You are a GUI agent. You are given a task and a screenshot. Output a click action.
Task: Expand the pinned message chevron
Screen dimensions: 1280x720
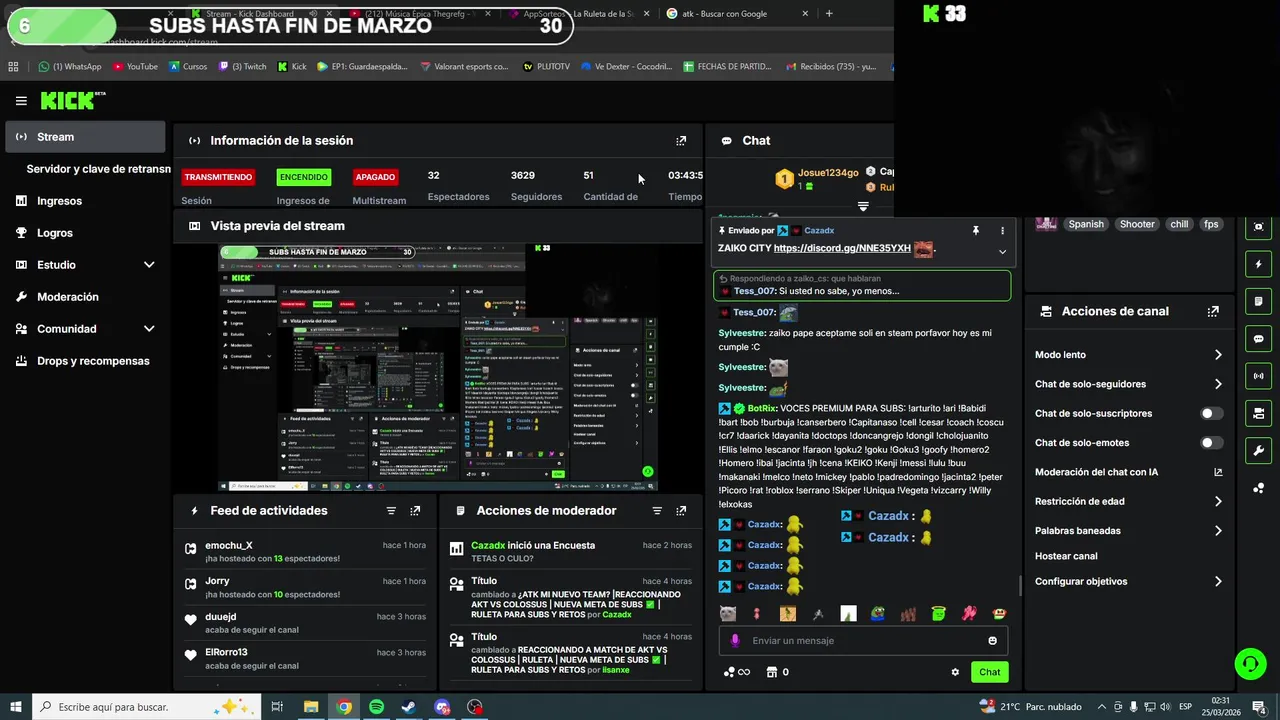click(1002, 252)
